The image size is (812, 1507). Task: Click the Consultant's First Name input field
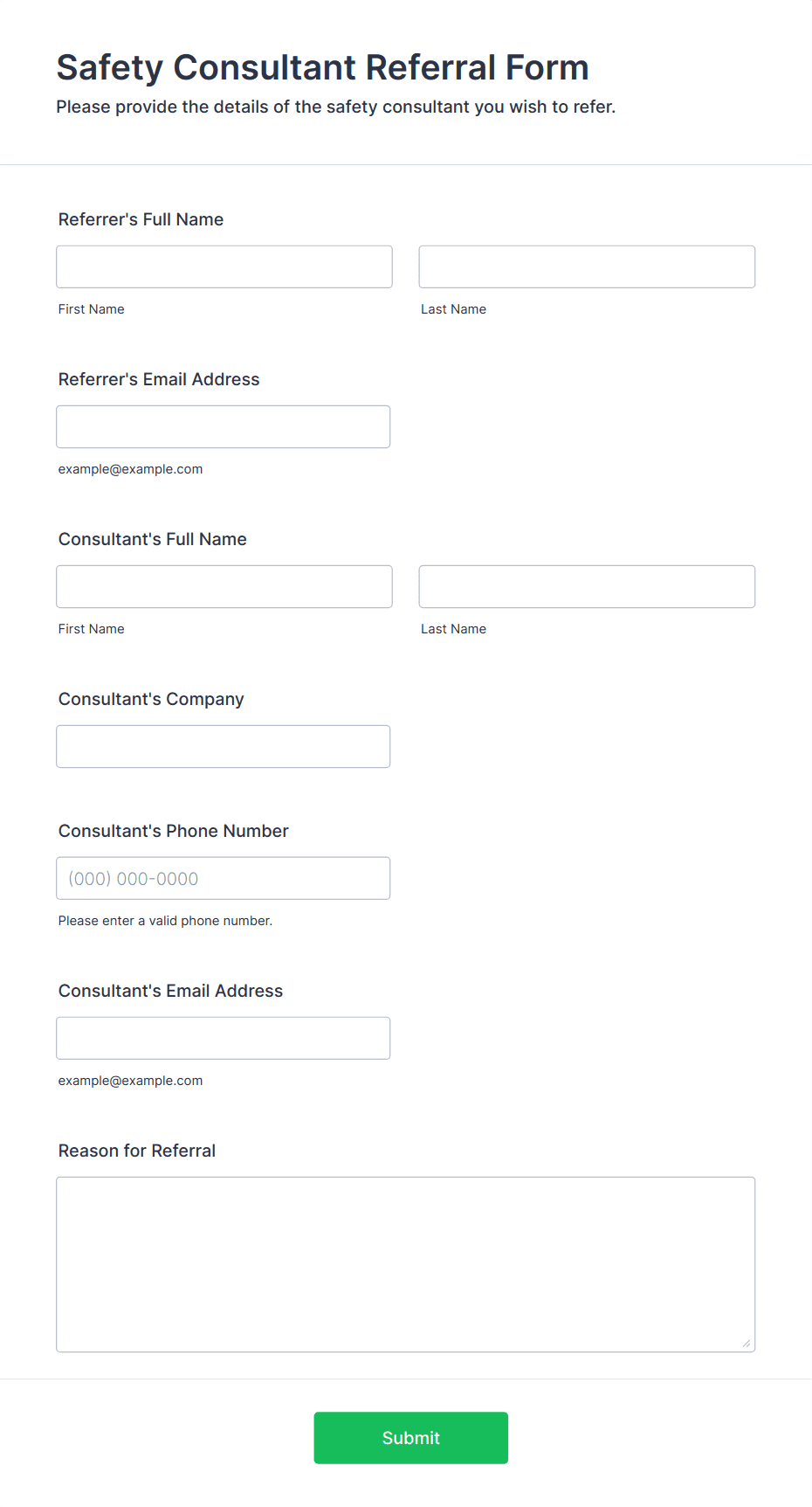(x=224, y=586)
